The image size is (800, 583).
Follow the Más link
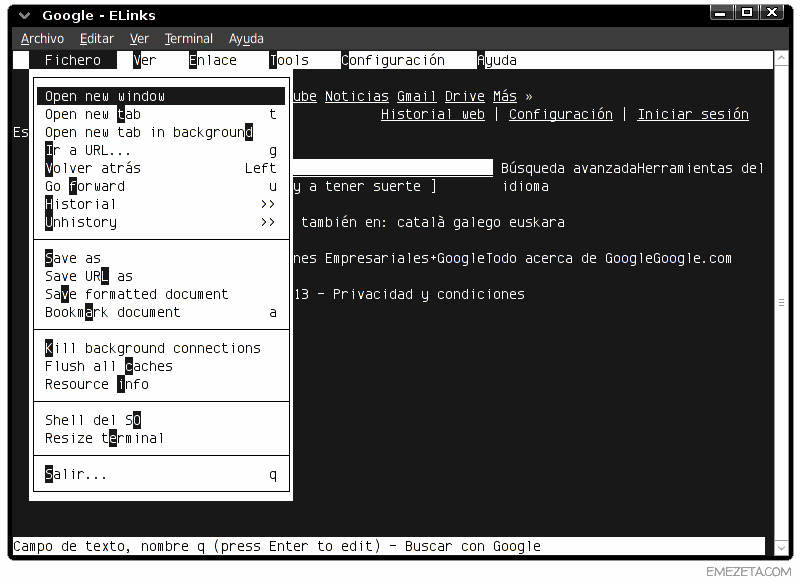point(505,96)
